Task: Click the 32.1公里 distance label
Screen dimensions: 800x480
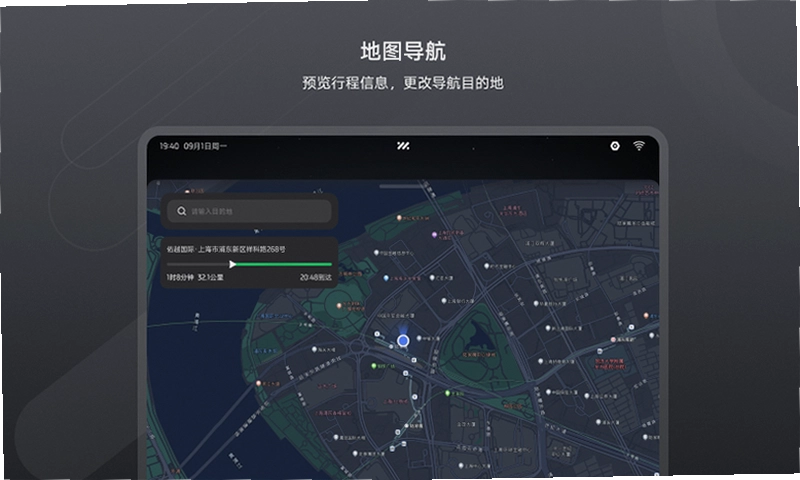Action: pyautogui.click(x=210, y=277)
